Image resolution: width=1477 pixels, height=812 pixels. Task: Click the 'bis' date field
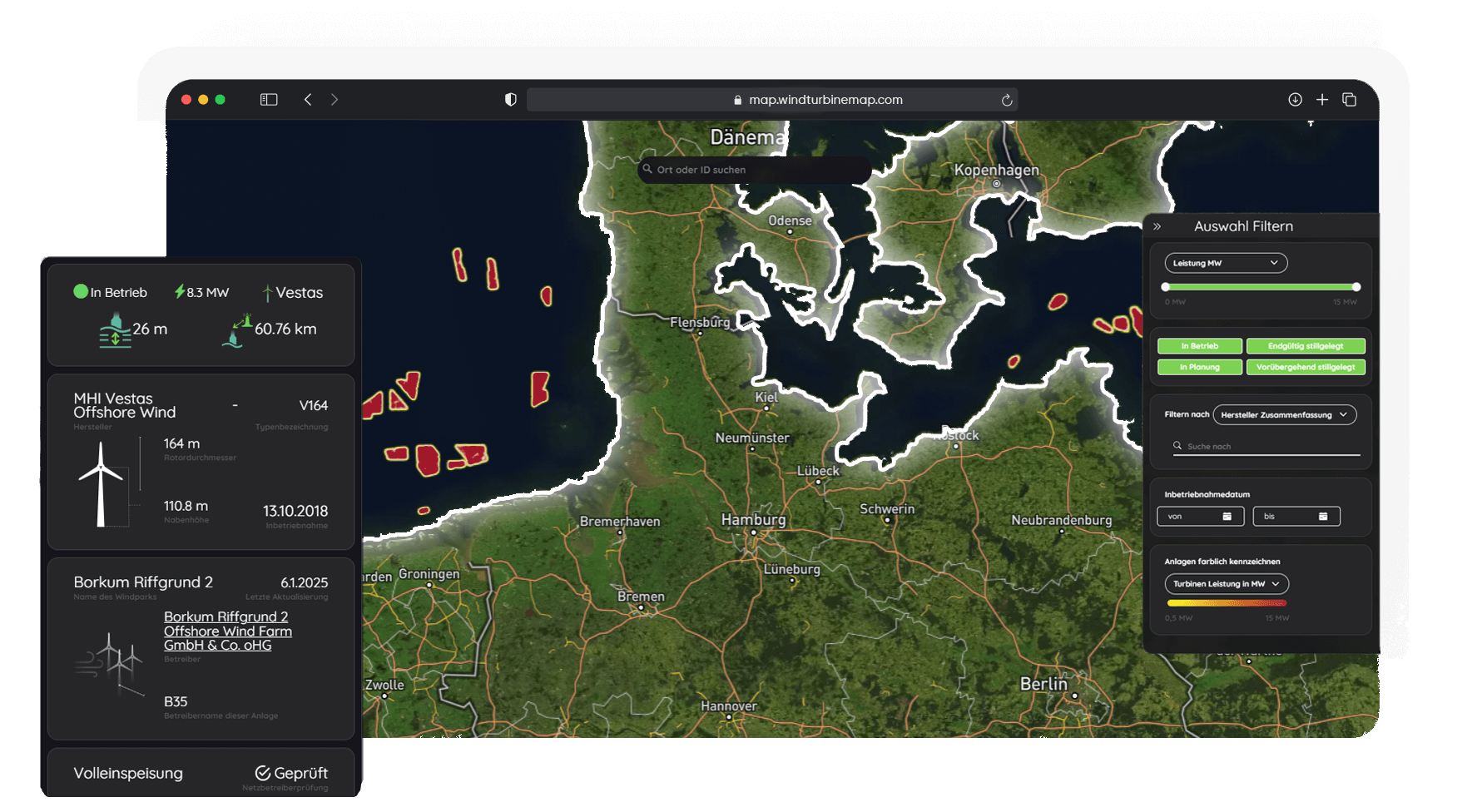[1296, 517]
